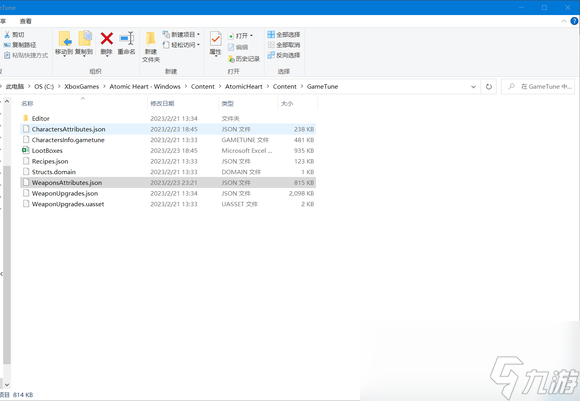This screenshot has width=580, height=401.
Task: Collapse the ribbon with the chevron
Action: tap(564, 21)
